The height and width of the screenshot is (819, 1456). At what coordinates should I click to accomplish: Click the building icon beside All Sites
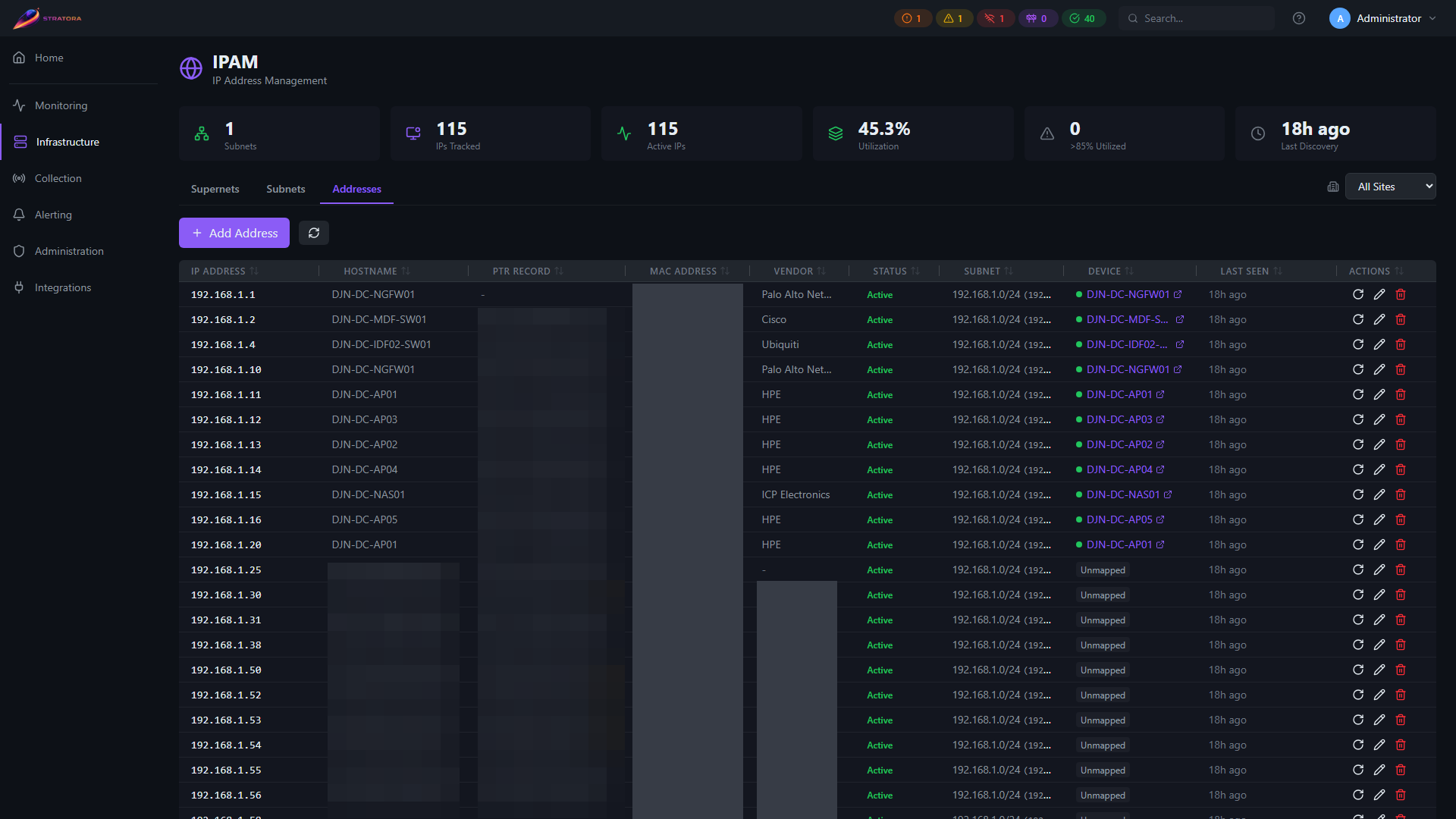[1333, 187]
